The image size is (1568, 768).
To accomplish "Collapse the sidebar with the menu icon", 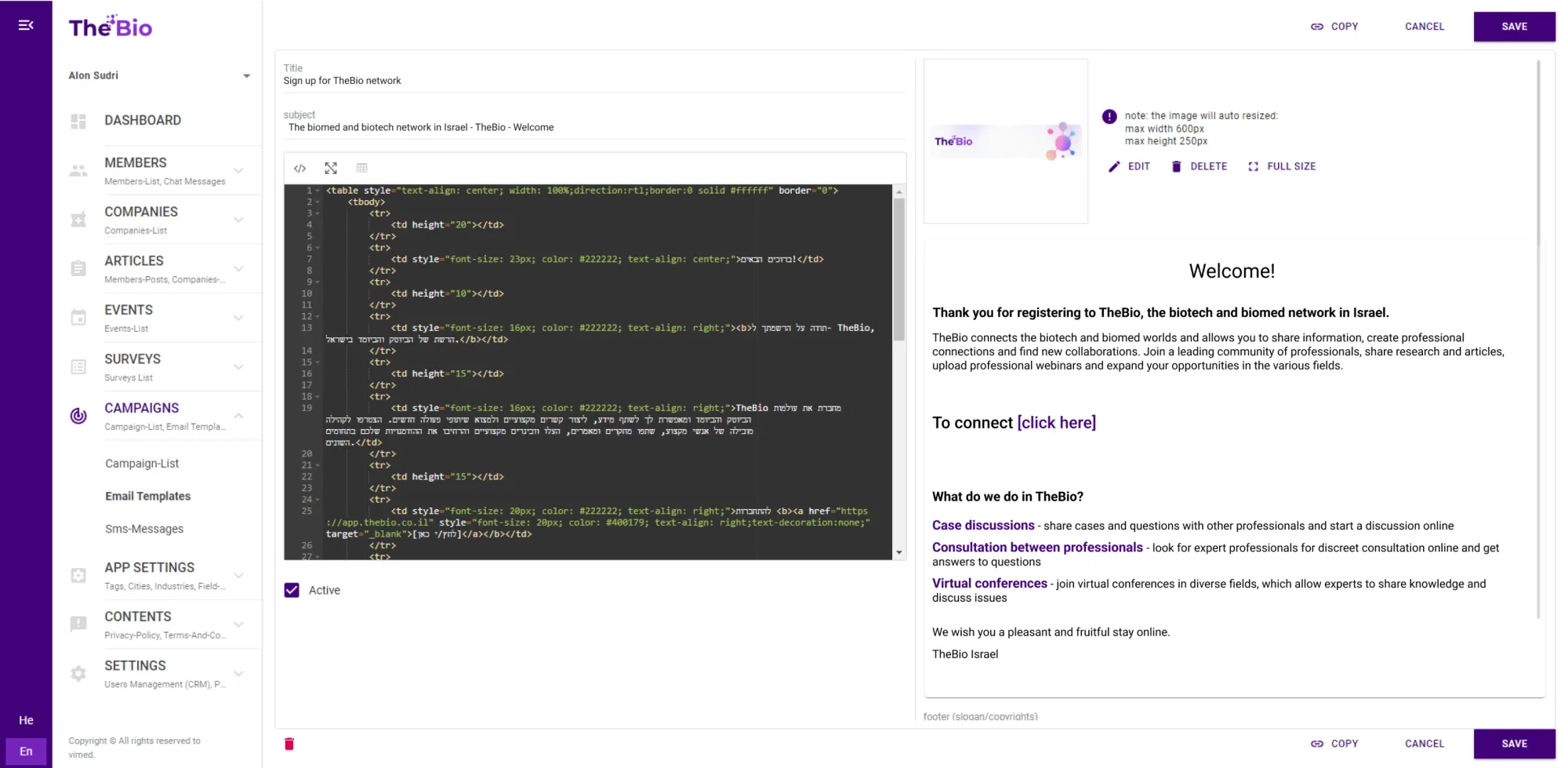I will click(26, 25).
